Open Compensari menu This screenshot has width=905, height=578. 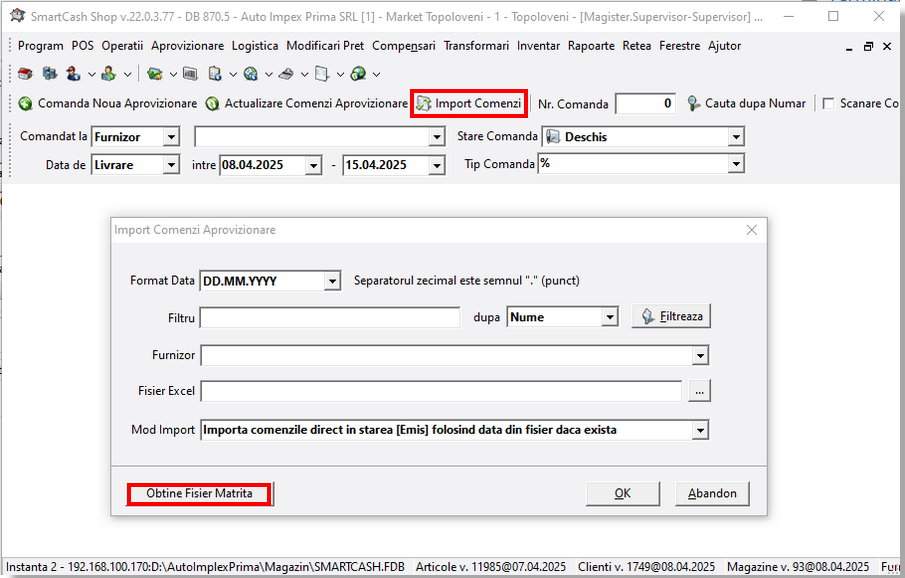(403, 46)
